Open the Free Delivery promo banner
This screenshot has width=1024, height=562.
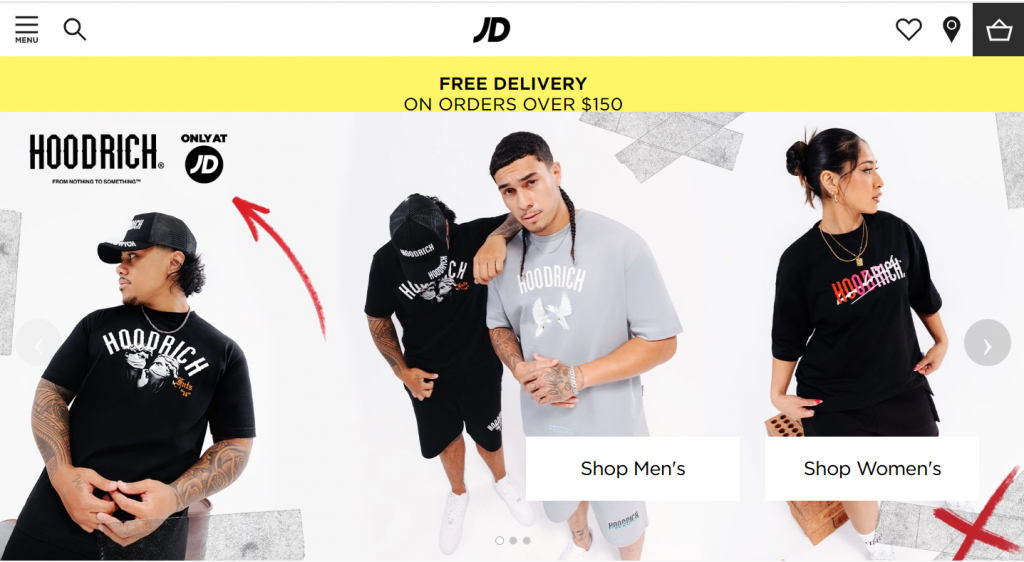pos(512,84)
